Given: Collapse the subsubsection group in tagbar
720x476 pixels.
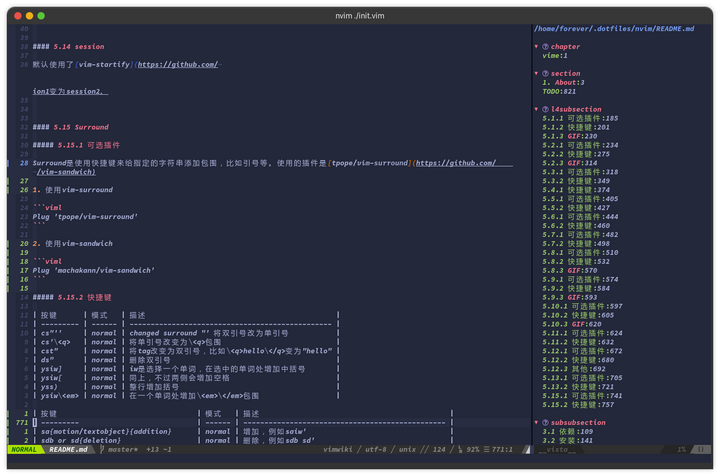Looking at the screenshot, I should click(x=536, y=422).
